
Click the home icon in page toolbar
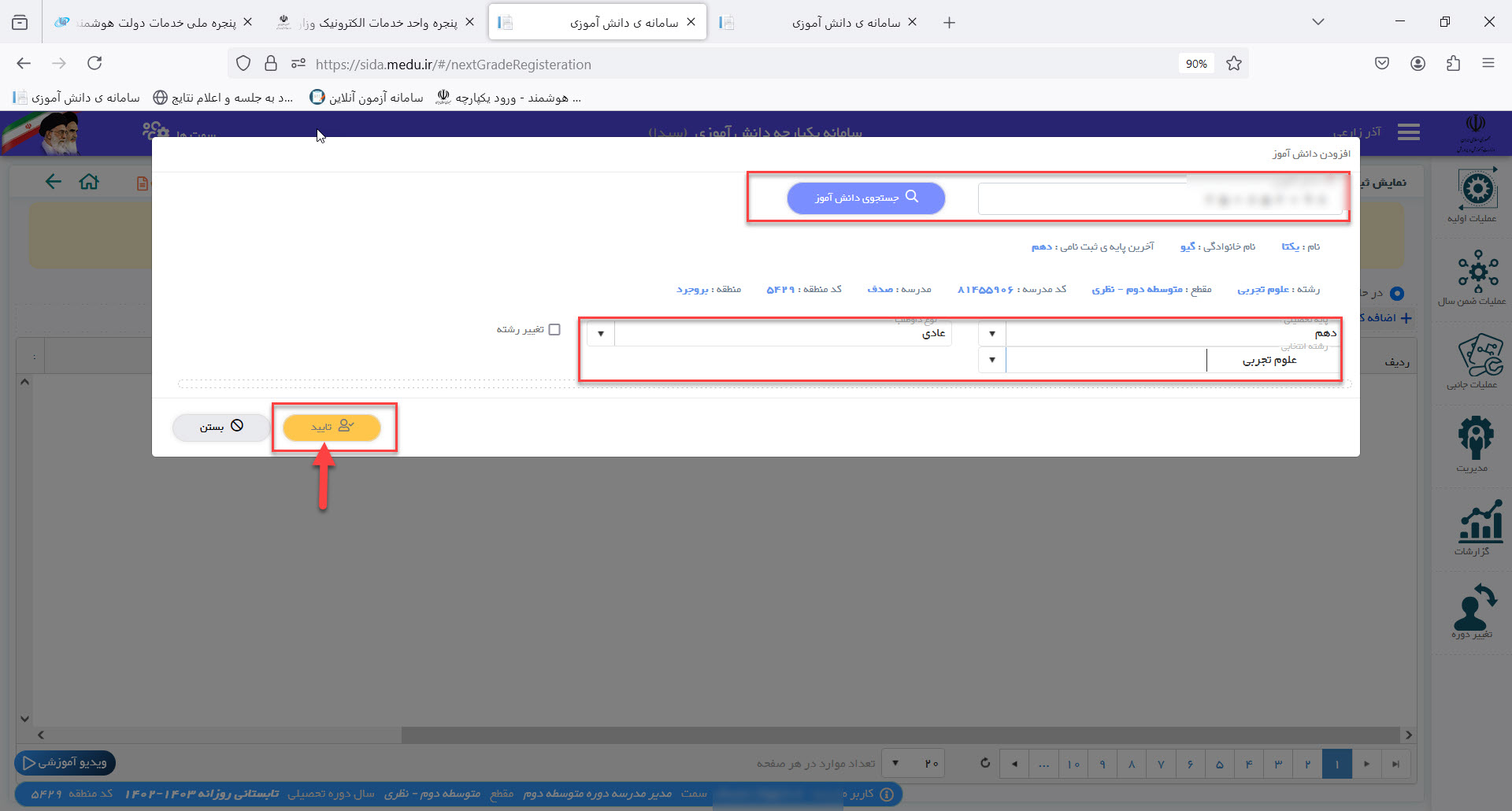(x=89, y=182)
